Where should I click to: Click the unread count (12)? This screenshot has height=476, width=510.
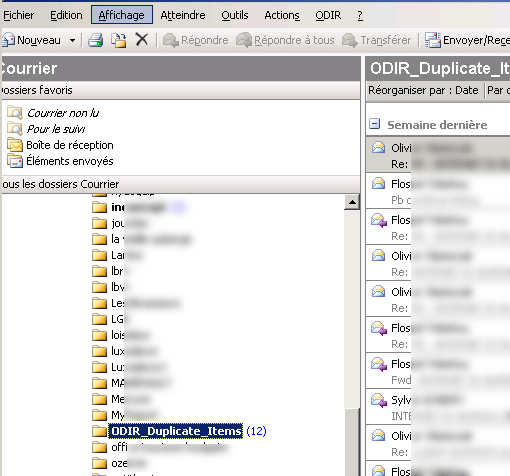[x=256, y=431]
